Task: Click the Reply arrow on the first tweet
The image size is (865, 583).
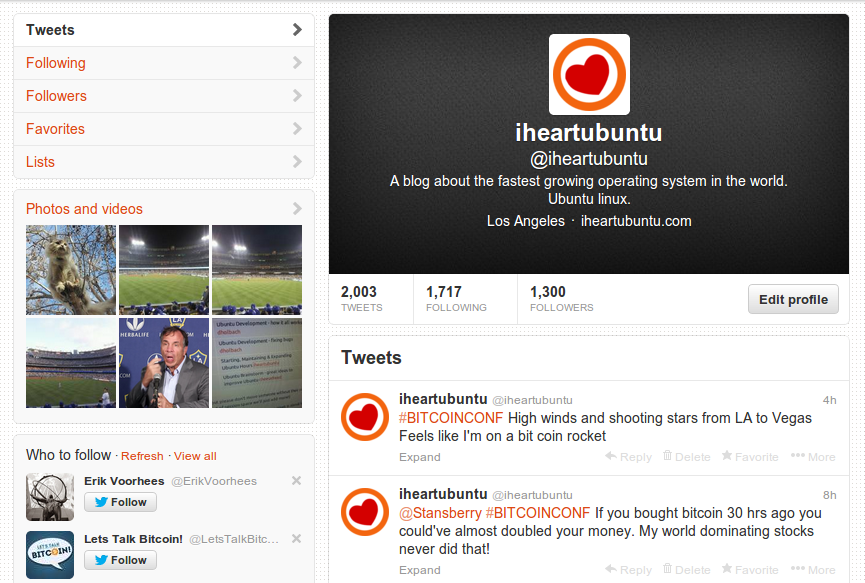Action: tap(611, 456)
